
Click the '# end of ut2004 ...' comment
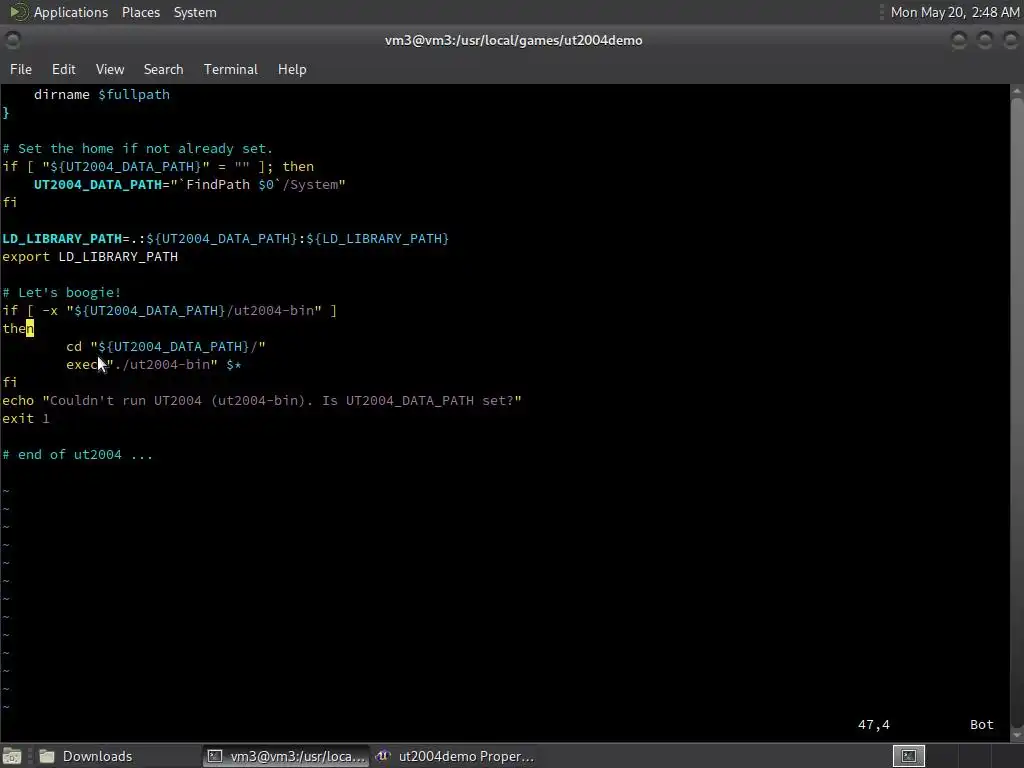click(77, 455)
